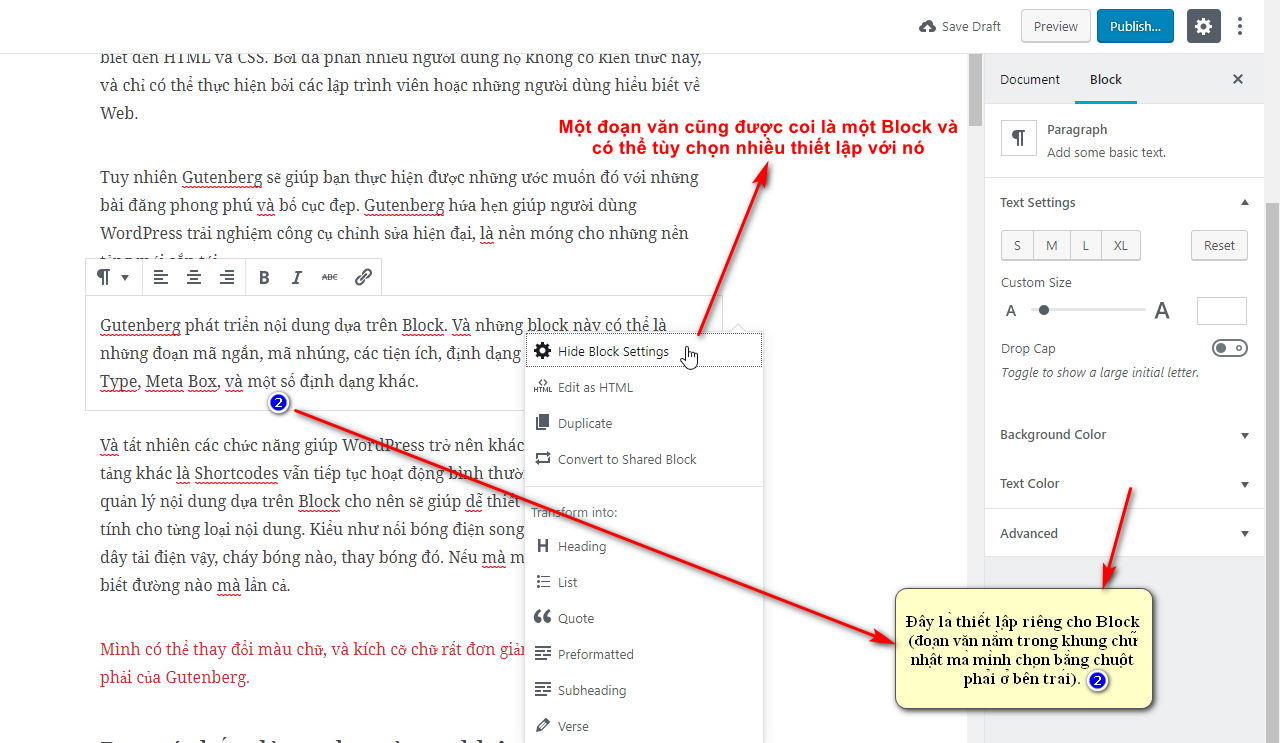The width and height of the screenshot is (1280, 743).
Task: Switch to the Block tab
Action: pyautogui.click(x=1106, y=79)
